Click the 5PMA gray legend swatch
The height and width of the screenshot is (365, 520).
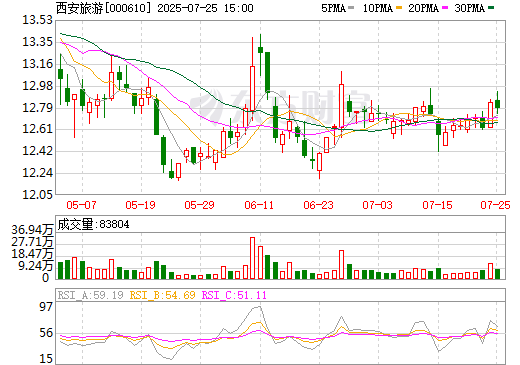click(x=351, y=8)
